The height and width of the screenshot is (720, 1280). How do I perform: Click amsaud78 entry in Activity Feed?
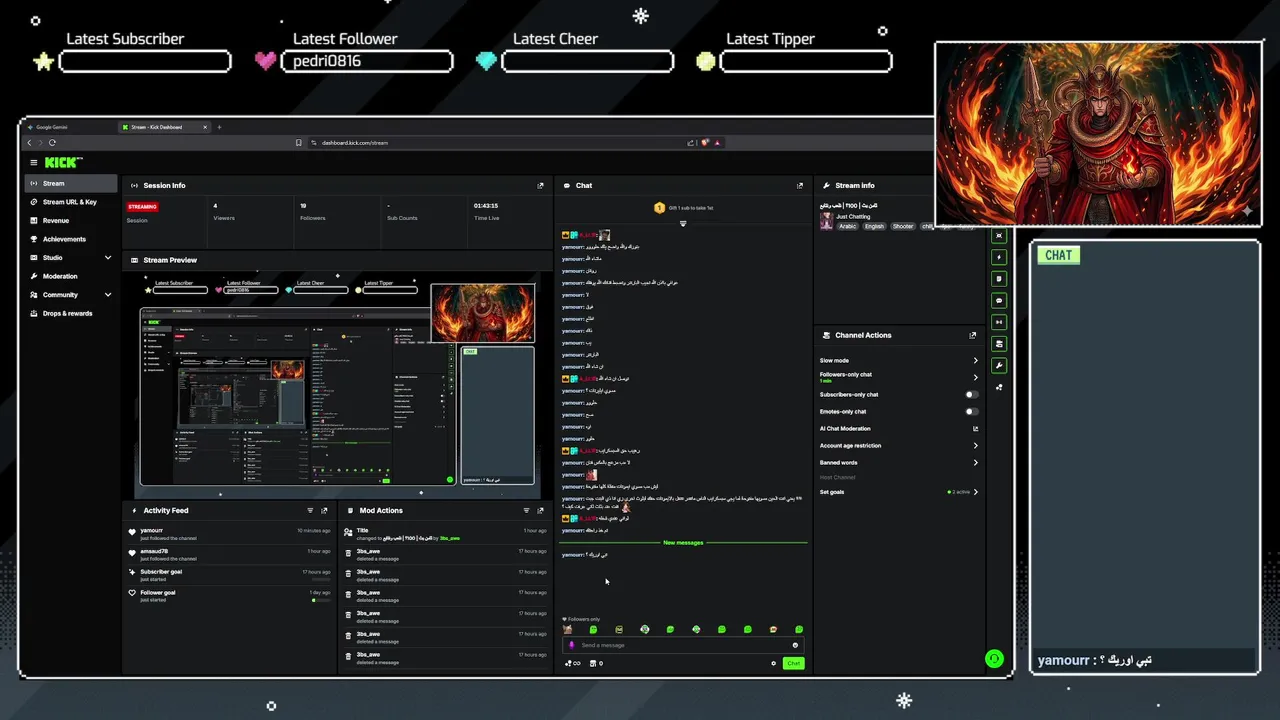tap(230, 554)
